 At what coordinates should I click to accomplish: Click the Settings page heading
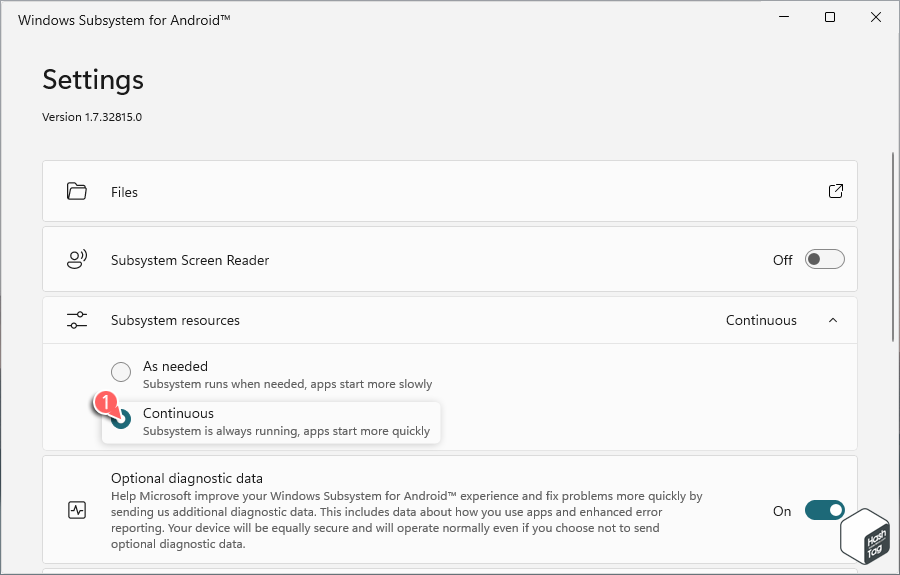(x=93, y=79)
